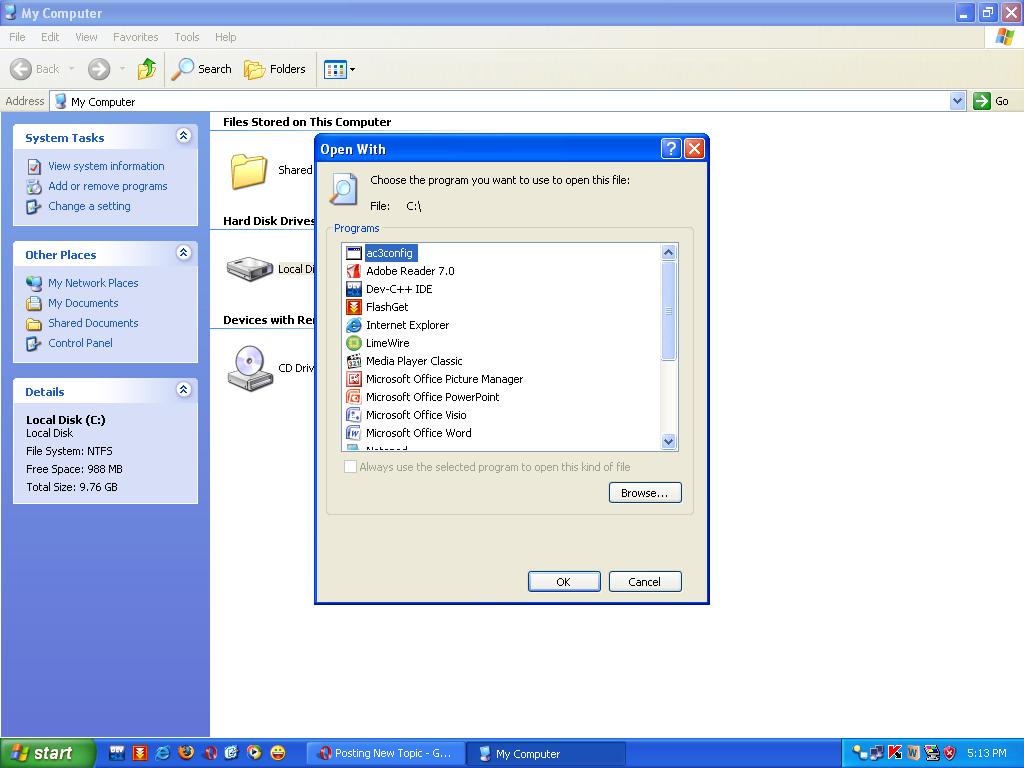Click the Forward navigation arrow icon
The width and height of the screenshot is (1024, 768).
point(99,69)
